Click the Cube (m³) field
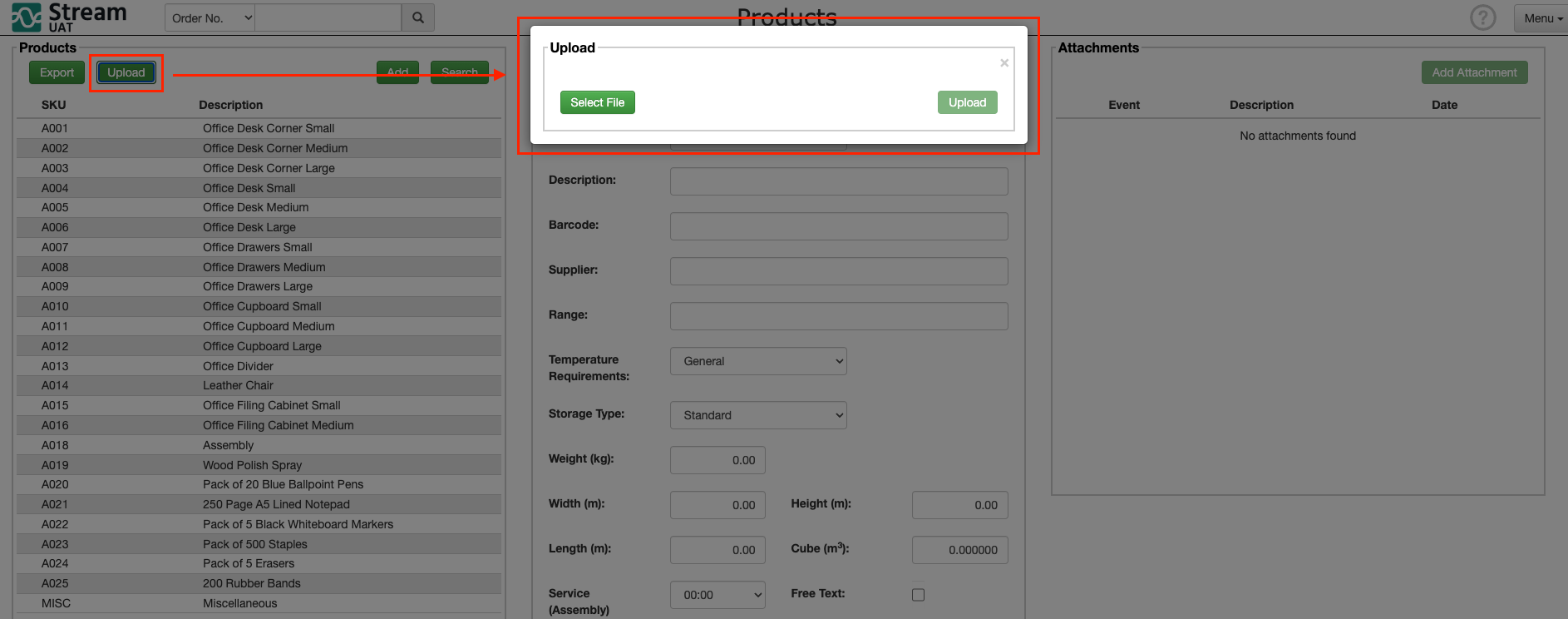 click(x=959, y=550)
